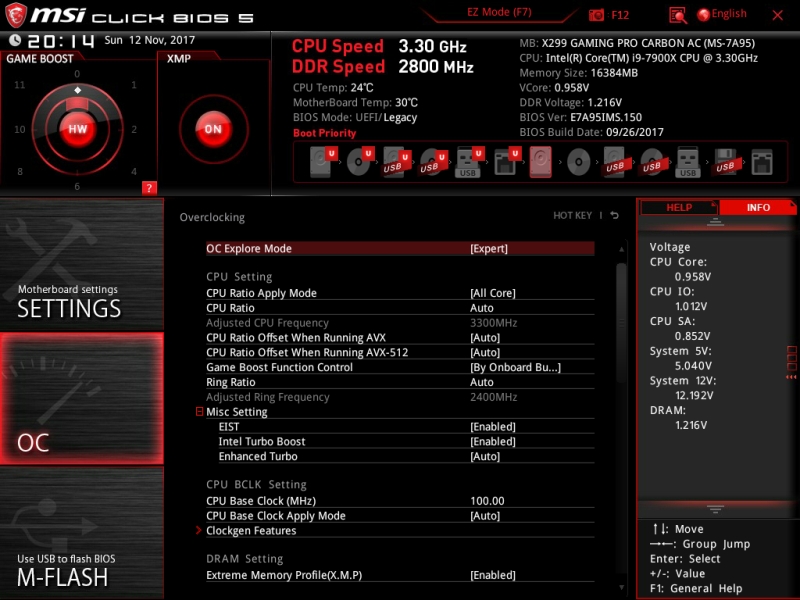
Task: Select the UEFI hard disk boot device icon
Action: (323, 162)
